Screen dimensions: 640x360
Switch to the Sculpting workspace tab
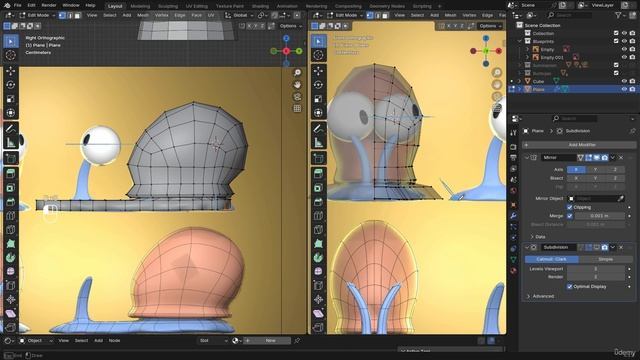click(x=168, y=6)
